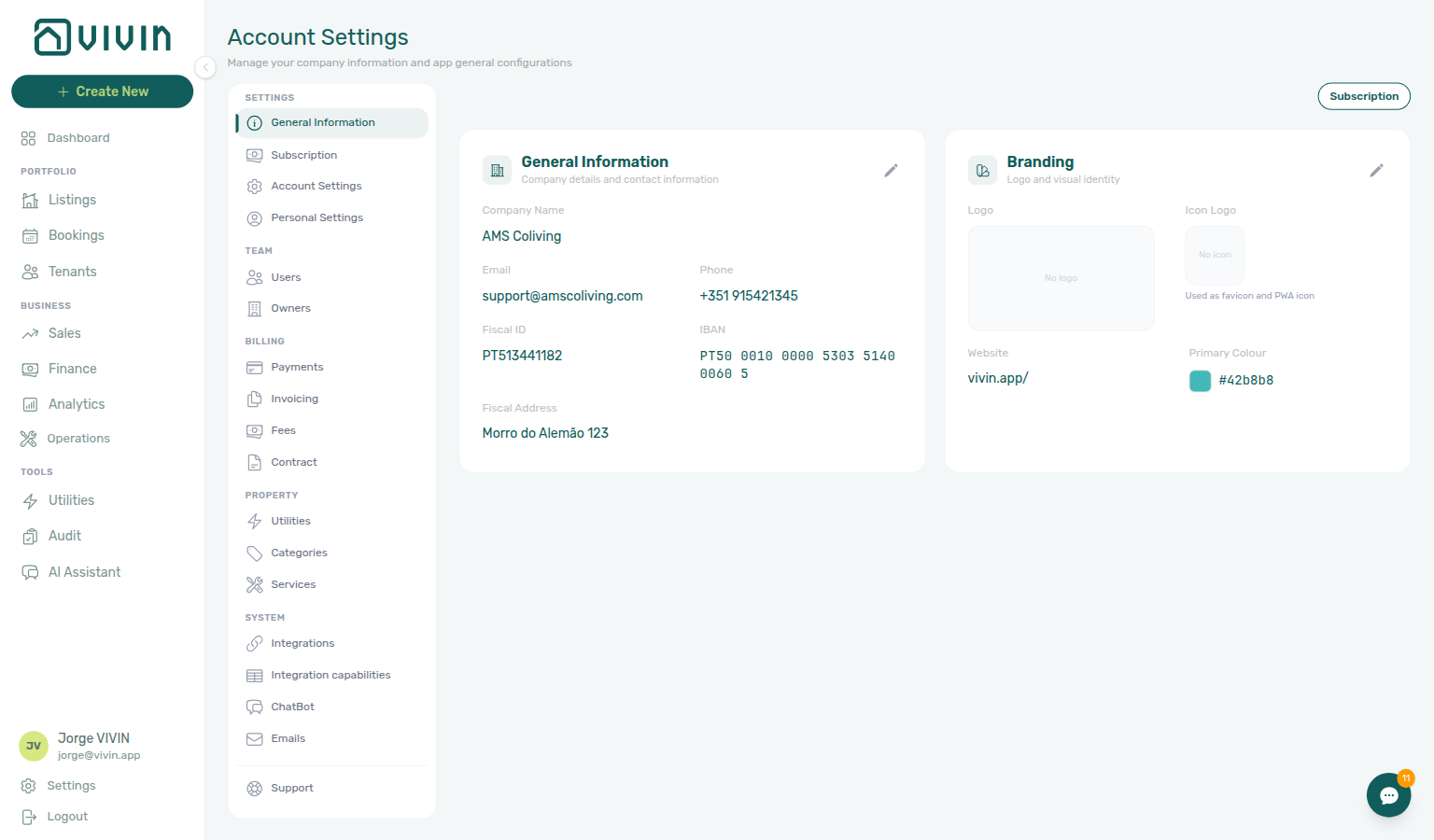1434x840 pixels.
Task: Click the address Morro do Alemão 123
Action: [545, 433]
